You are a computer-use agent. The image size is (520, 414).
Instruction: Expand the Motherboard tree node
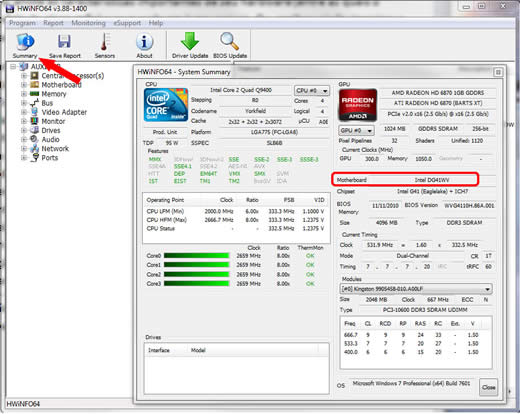pos(24,85)
